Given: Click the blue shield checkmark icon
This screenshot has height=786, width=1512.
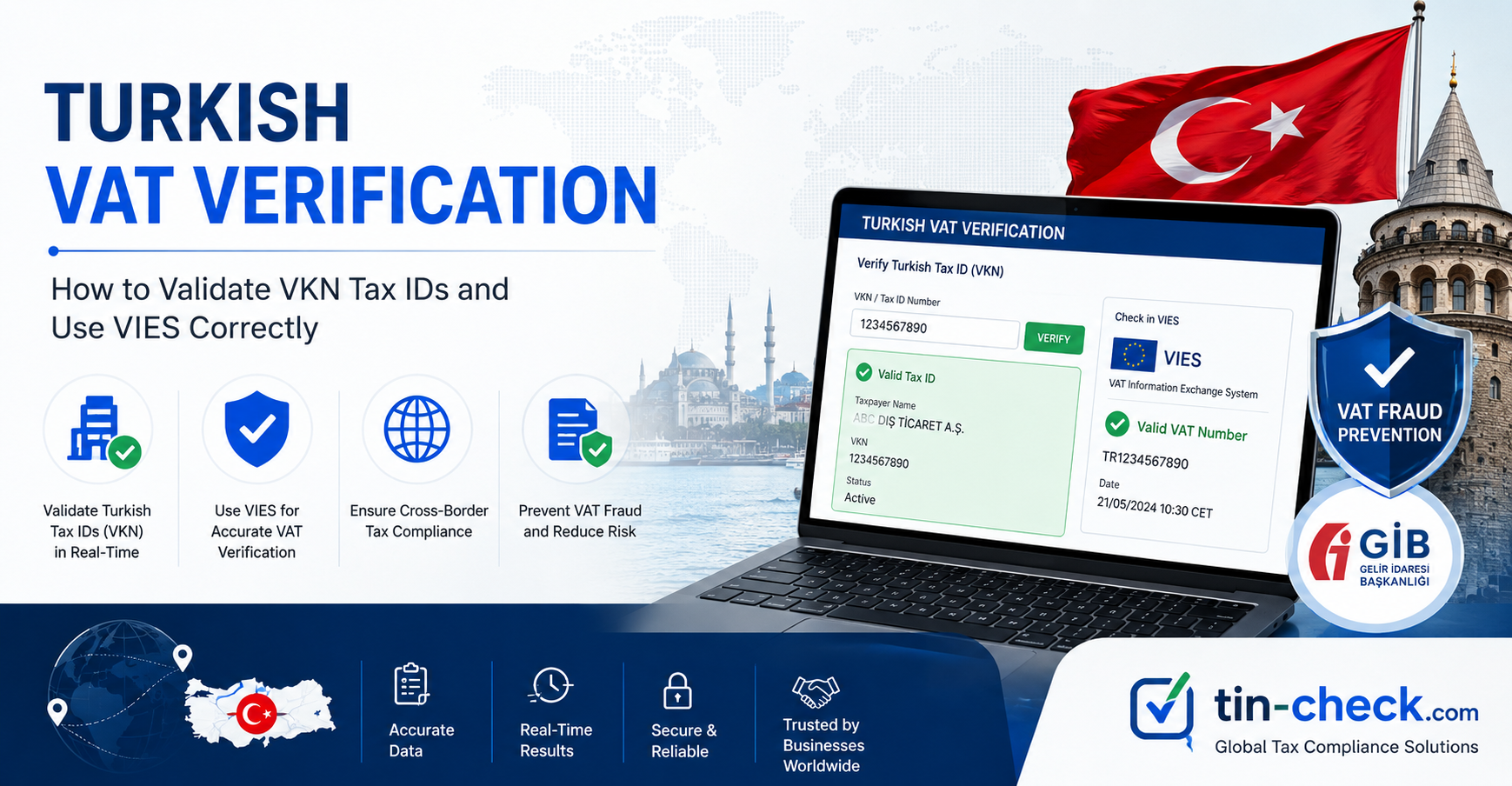Looking at the screenshot, I should pyautogui.click(x=256, y=429).
